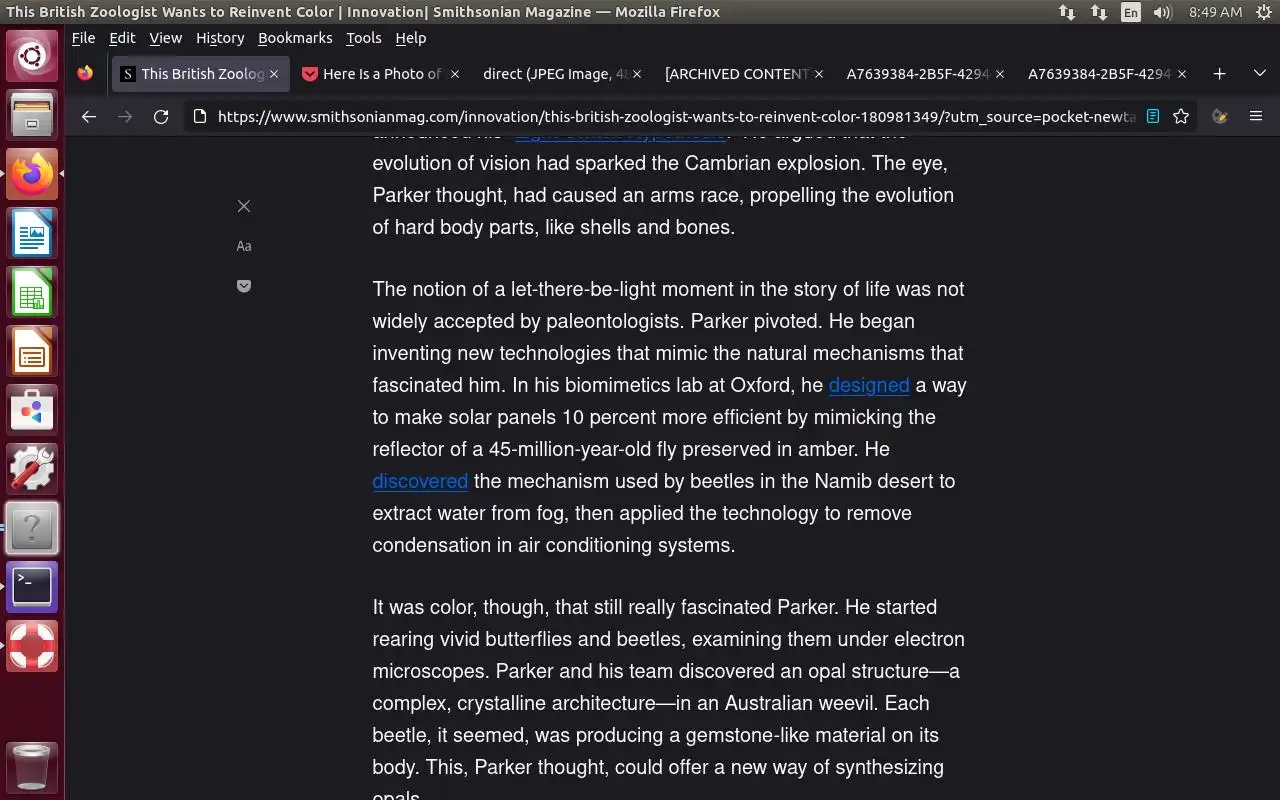Open the question-mark app in the dock
Screen dimensions: 1280x800
32,529
